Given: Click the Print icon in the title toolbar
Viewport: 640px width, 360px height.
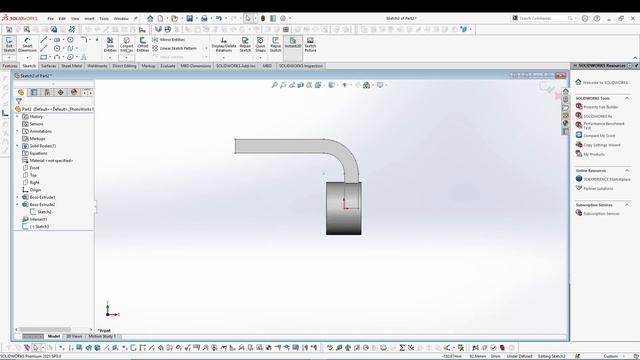Looking at the screenshot, I should coord(204,18).
